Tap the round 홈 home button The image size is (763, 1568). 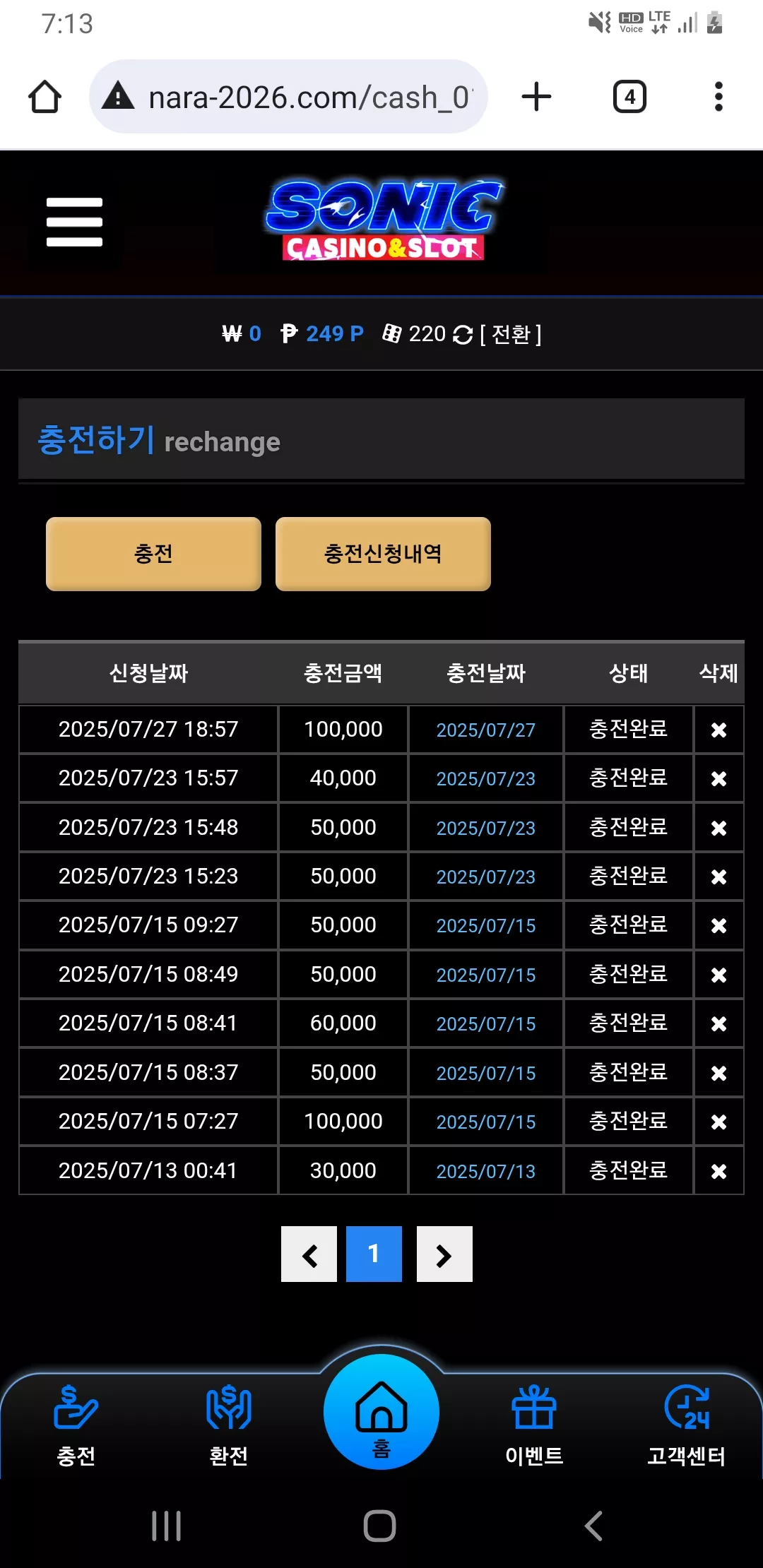point(381,1411)
